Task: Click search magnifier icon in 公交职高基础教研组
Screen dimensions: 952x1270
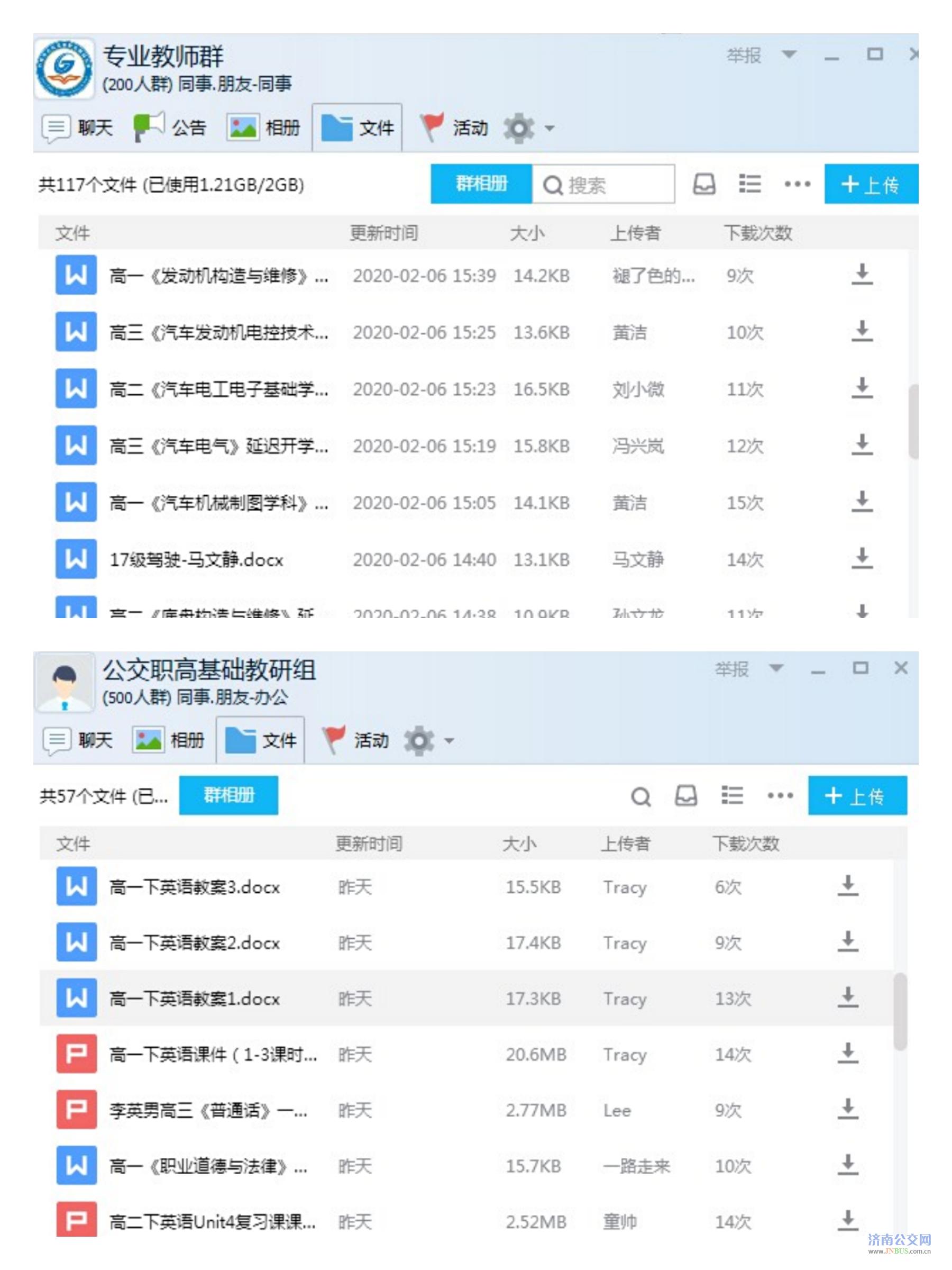Action: [x=640, y=796]
